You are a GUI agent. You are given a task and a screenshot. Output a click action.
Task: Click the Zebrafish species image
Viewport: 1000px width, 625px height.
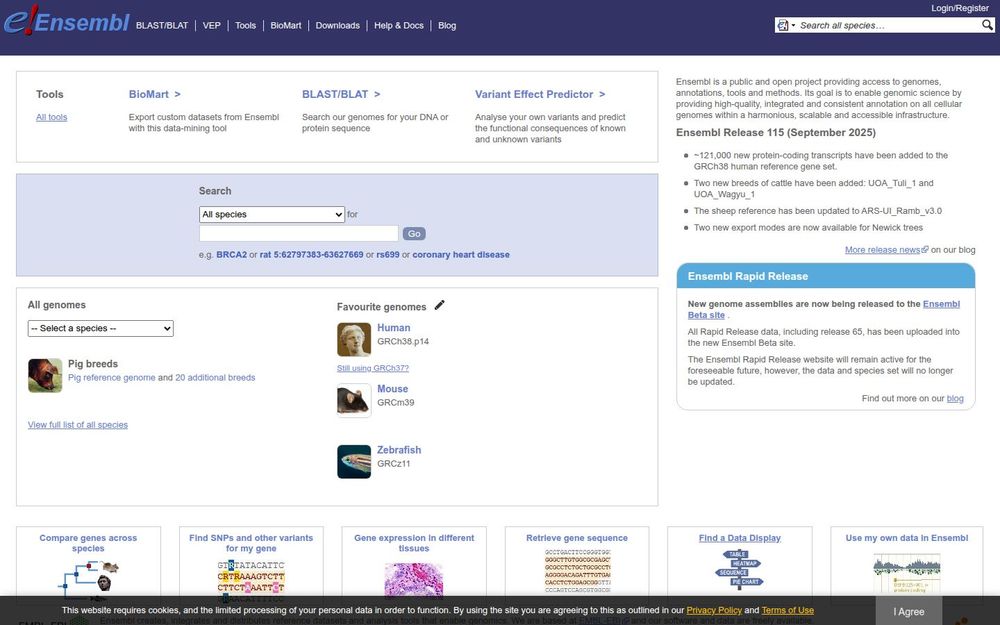354,462
